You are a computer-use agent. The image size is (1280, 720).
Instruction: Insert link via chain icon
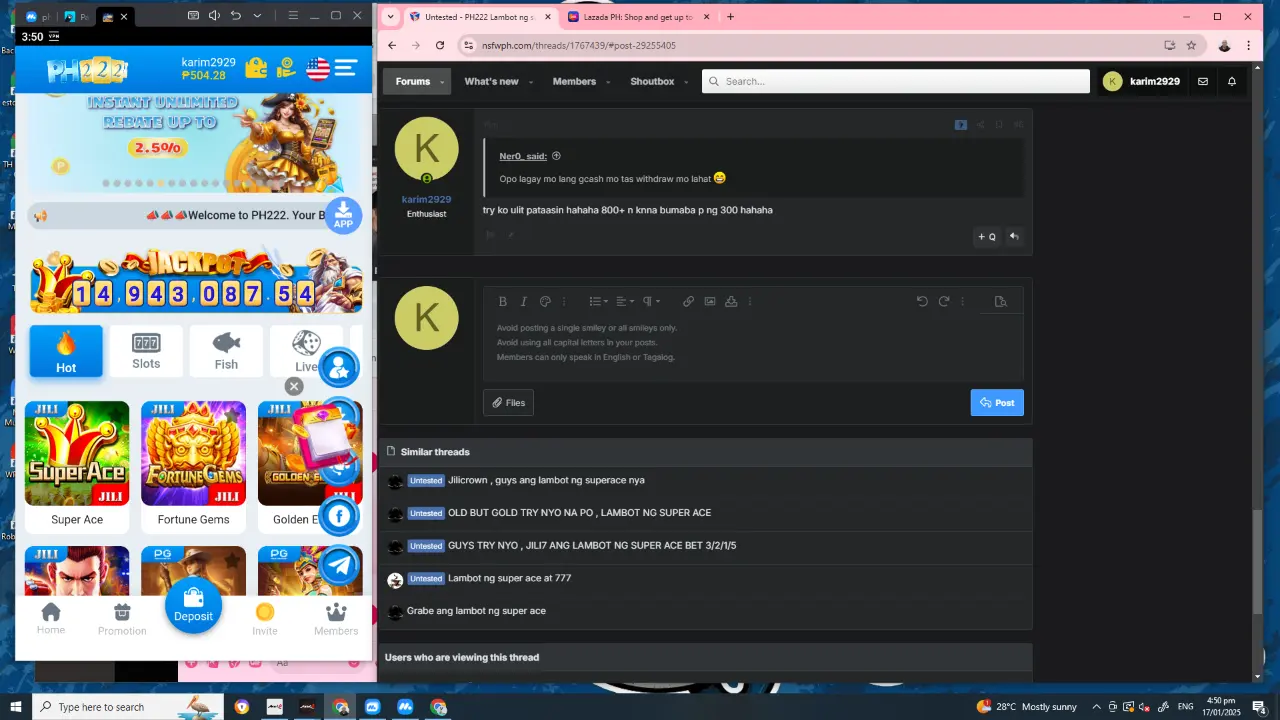click(688, 301)
